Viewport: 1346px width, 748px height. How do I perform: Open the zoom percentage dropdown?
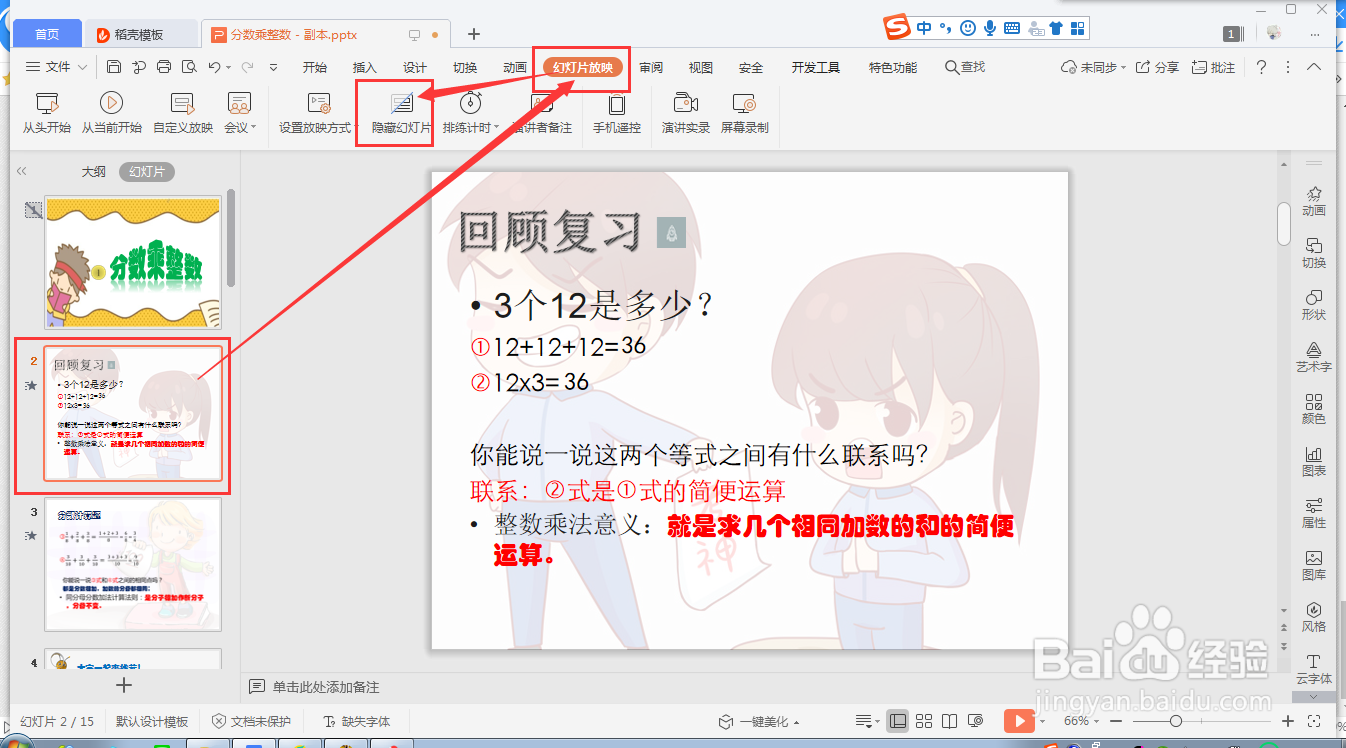click(1094, 720)
